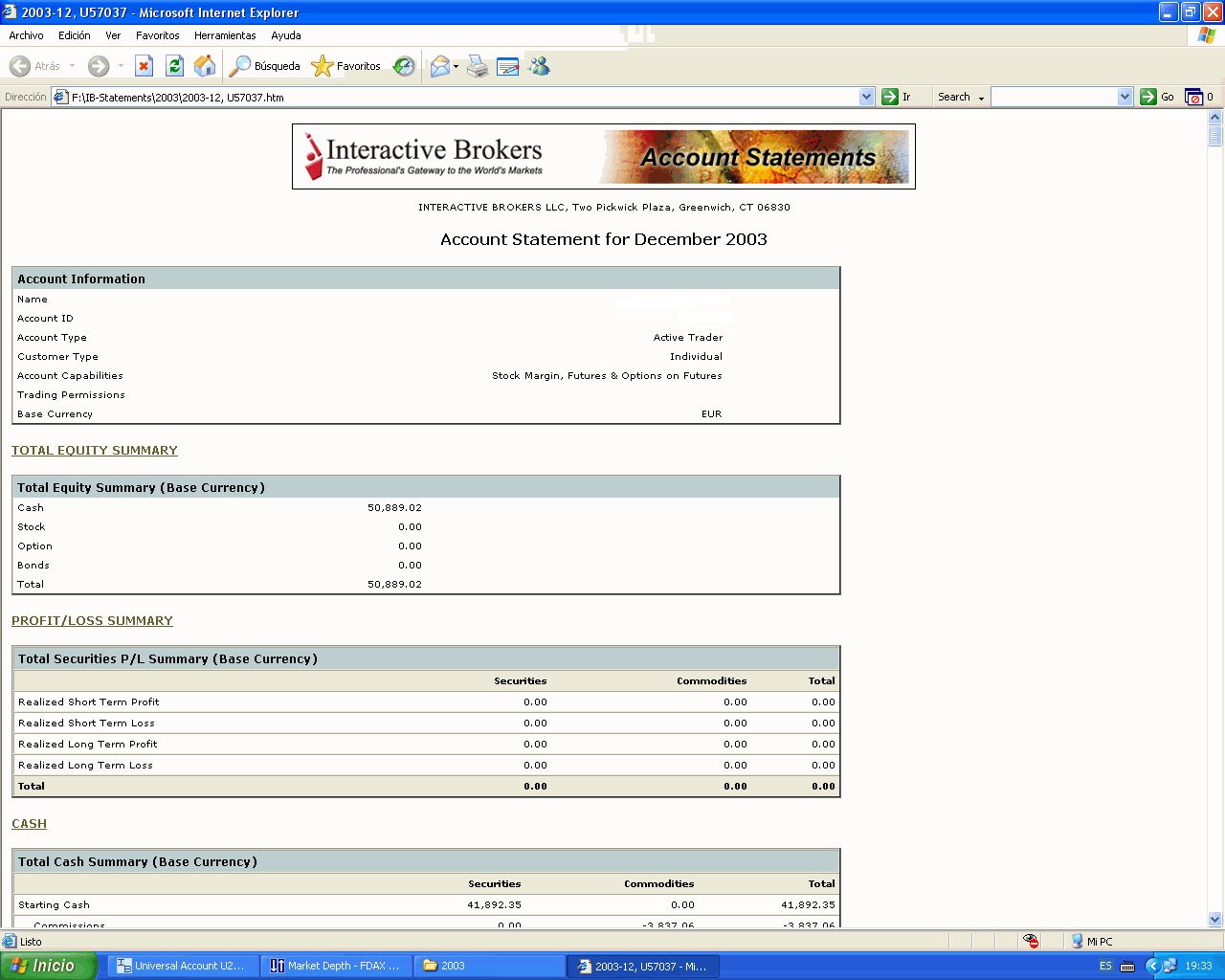1225x980 pixels.
Task: Click the Mail envelope icon
Action: 439,66
